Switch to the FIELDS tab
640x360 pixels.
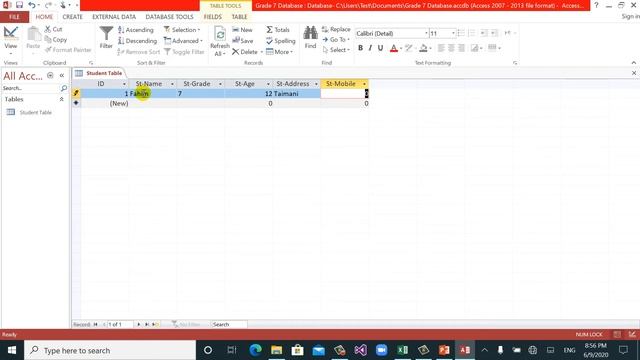213,17
